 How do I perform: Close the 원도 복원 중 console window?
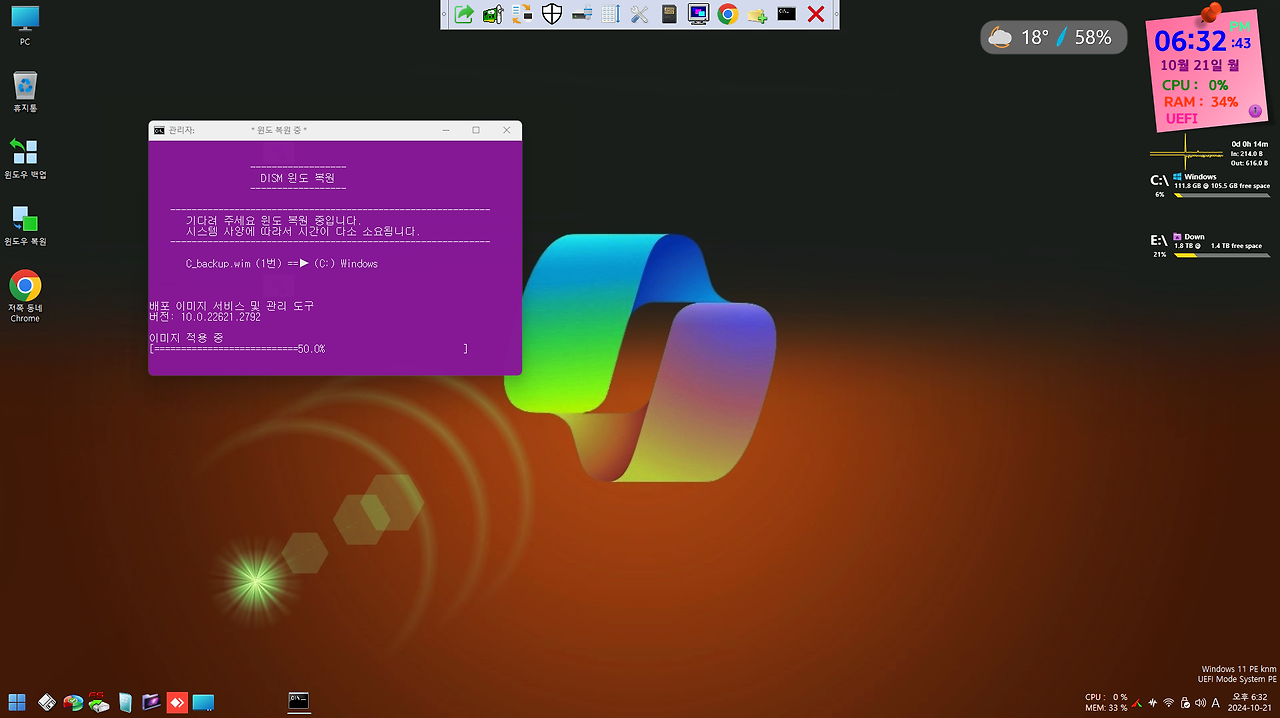pyautogui.click(x=507, y=130)
